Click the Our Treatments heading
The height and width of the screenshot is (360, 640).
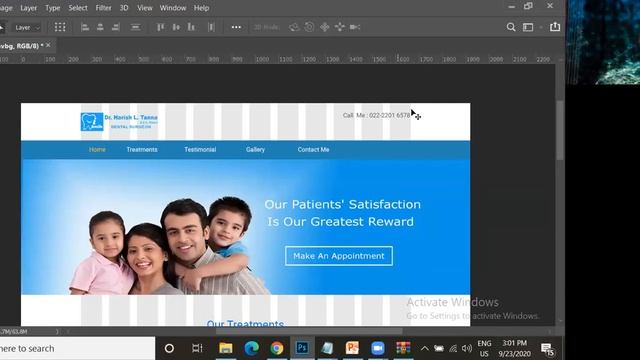245,323
